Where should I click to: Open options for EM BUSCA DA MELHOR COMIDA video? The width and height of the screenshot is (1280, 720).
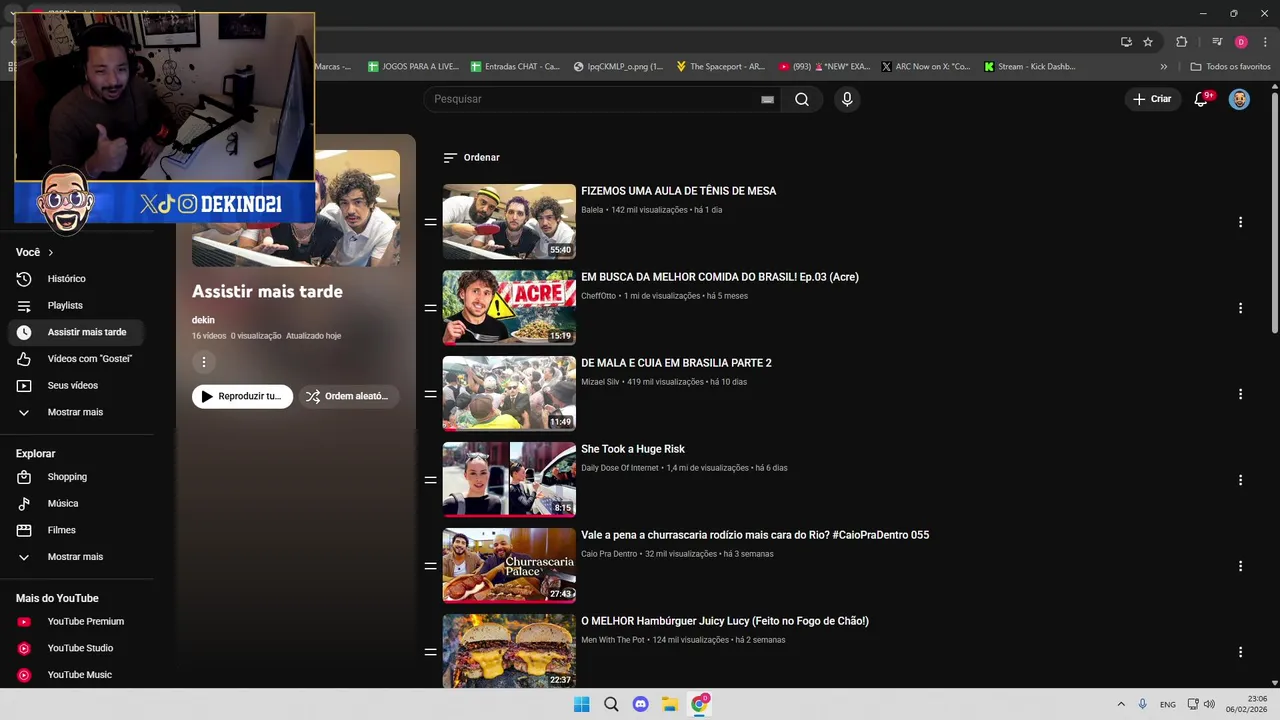pyautogui.click(x=1240, y=308)
